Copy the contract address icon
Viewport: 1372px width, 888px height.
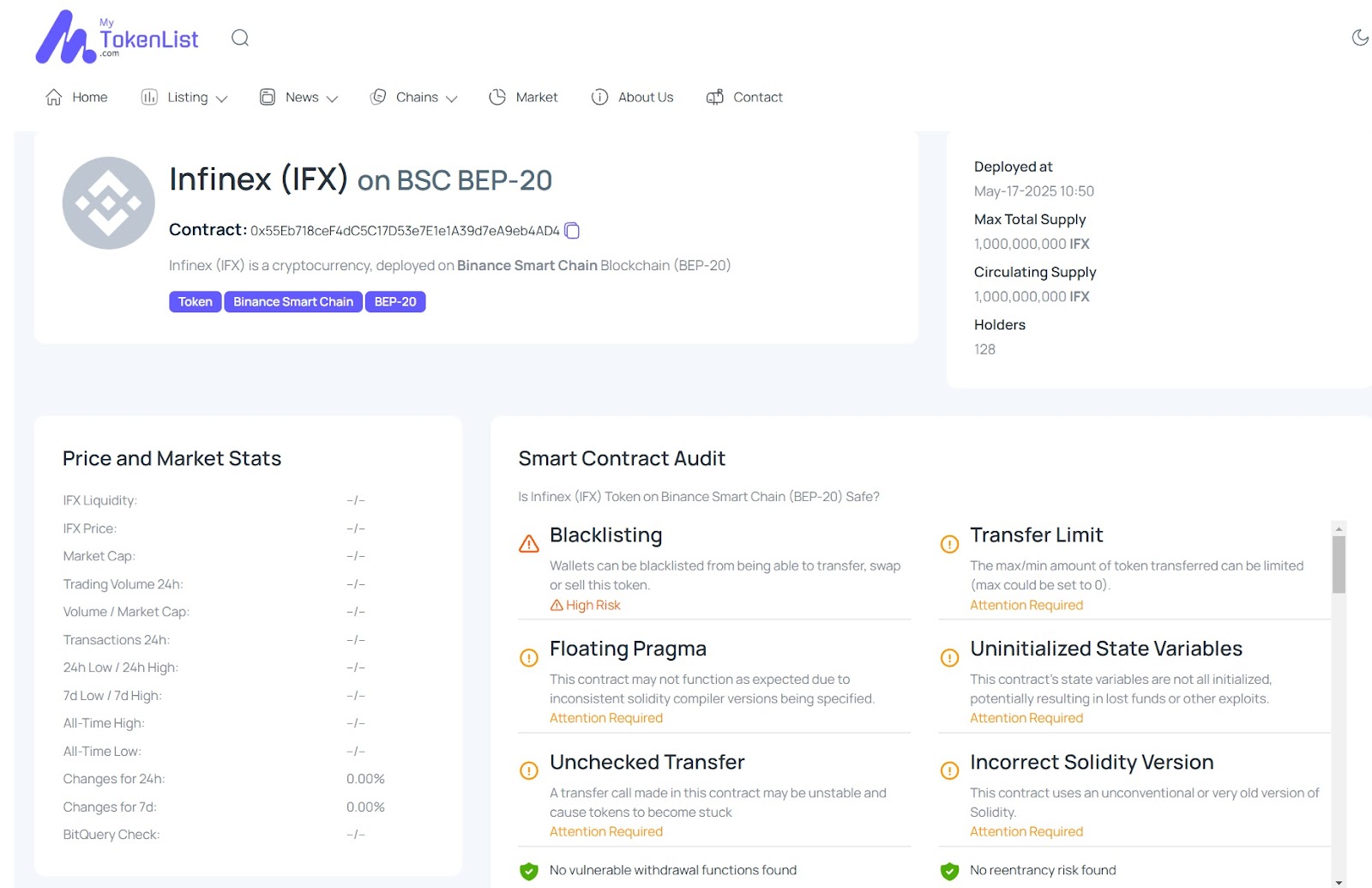tap(572, 231)
